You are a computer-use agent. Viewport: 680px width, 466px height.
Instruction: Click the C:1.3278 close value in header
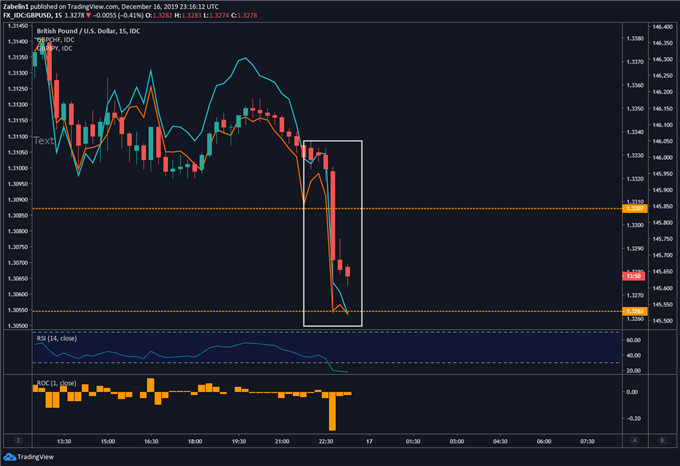click(244, 15)
